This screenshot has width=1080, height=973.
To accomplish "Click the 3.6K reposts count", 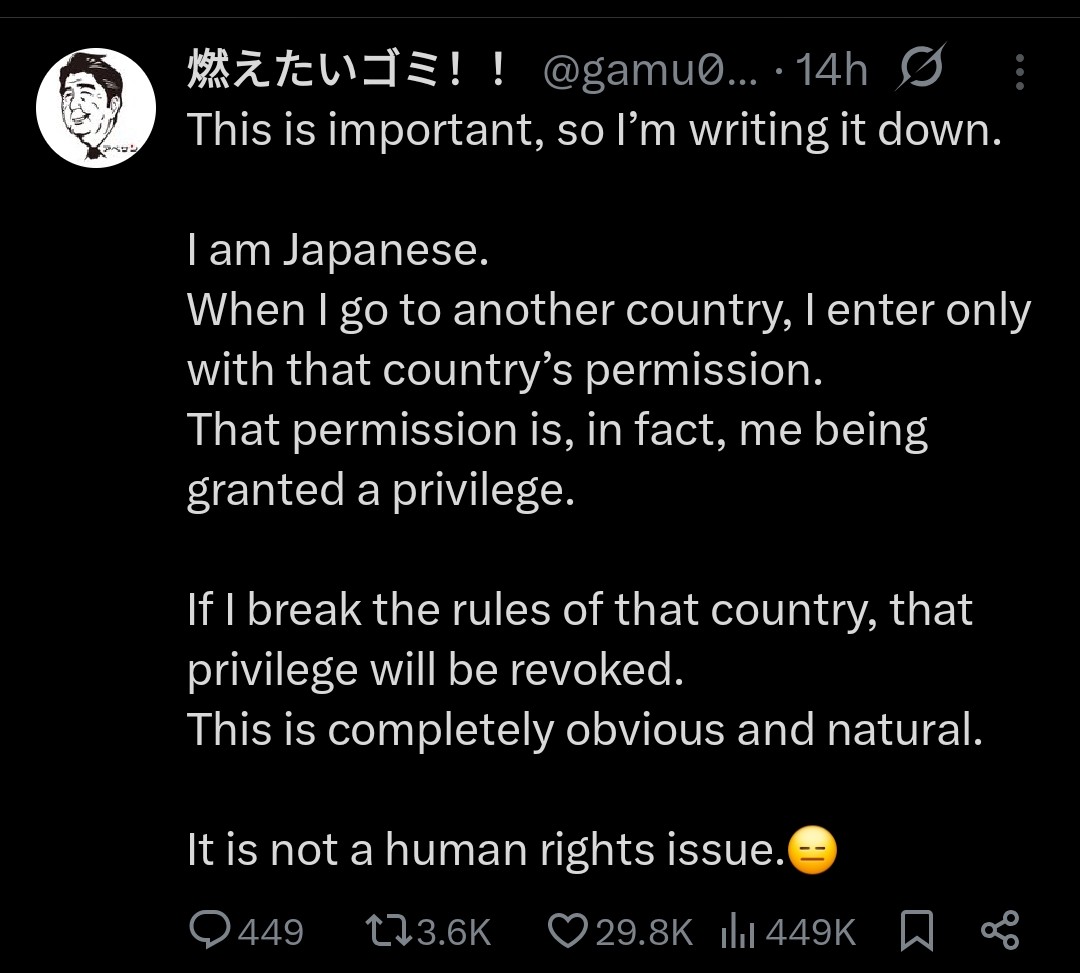I will pos(454,933).
